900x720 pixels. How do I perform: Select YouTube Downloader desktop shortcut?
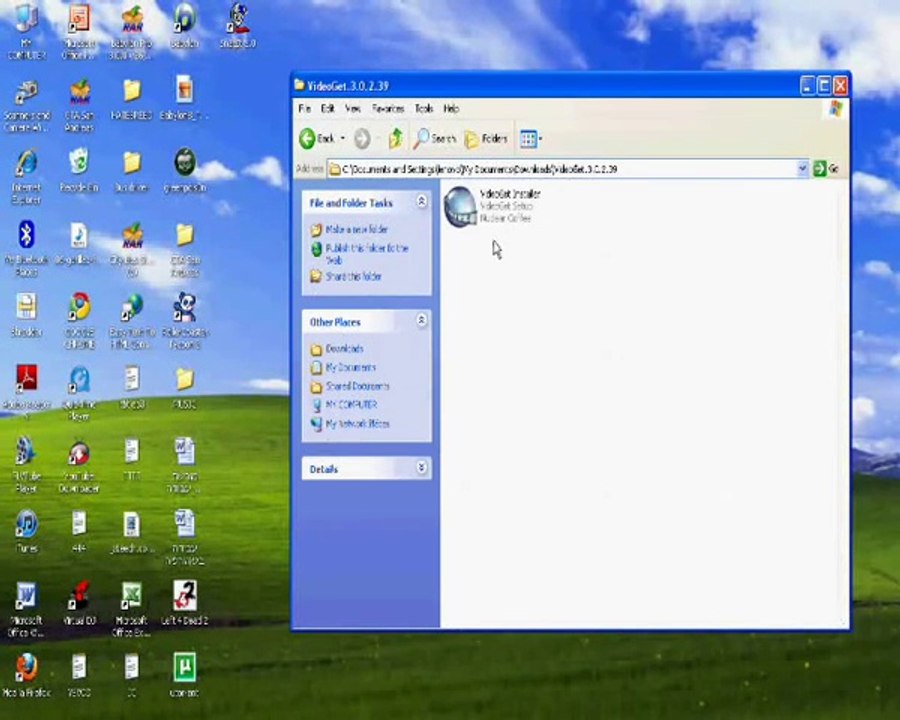click(79, 466)
